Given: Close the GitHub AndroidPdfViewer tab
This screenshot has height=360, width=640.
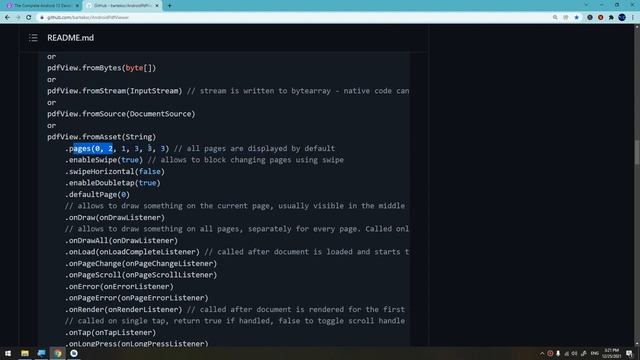Looking at the screenshot, I should click(x=157, y=6).
